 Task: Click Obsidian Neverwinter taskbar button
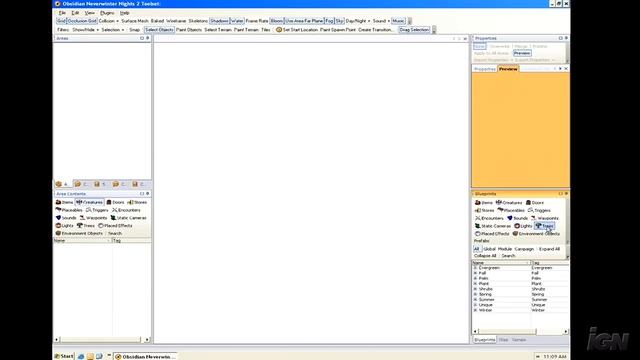[x=145, y=356]
